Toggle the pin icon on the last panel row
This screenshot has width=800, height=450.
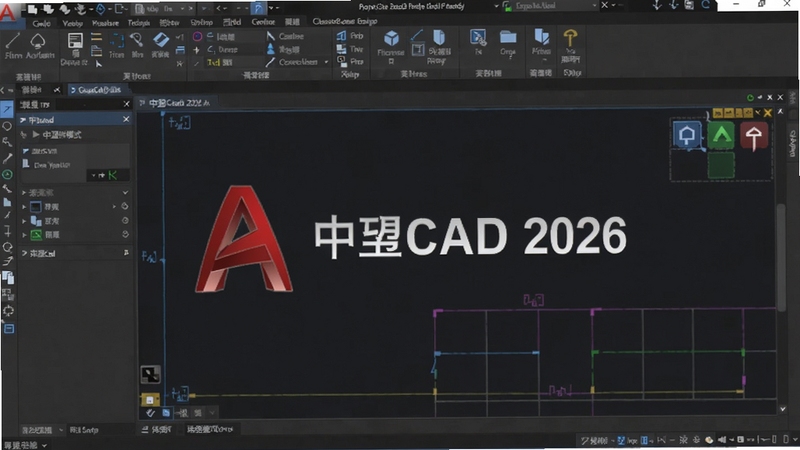coord(126,253)
